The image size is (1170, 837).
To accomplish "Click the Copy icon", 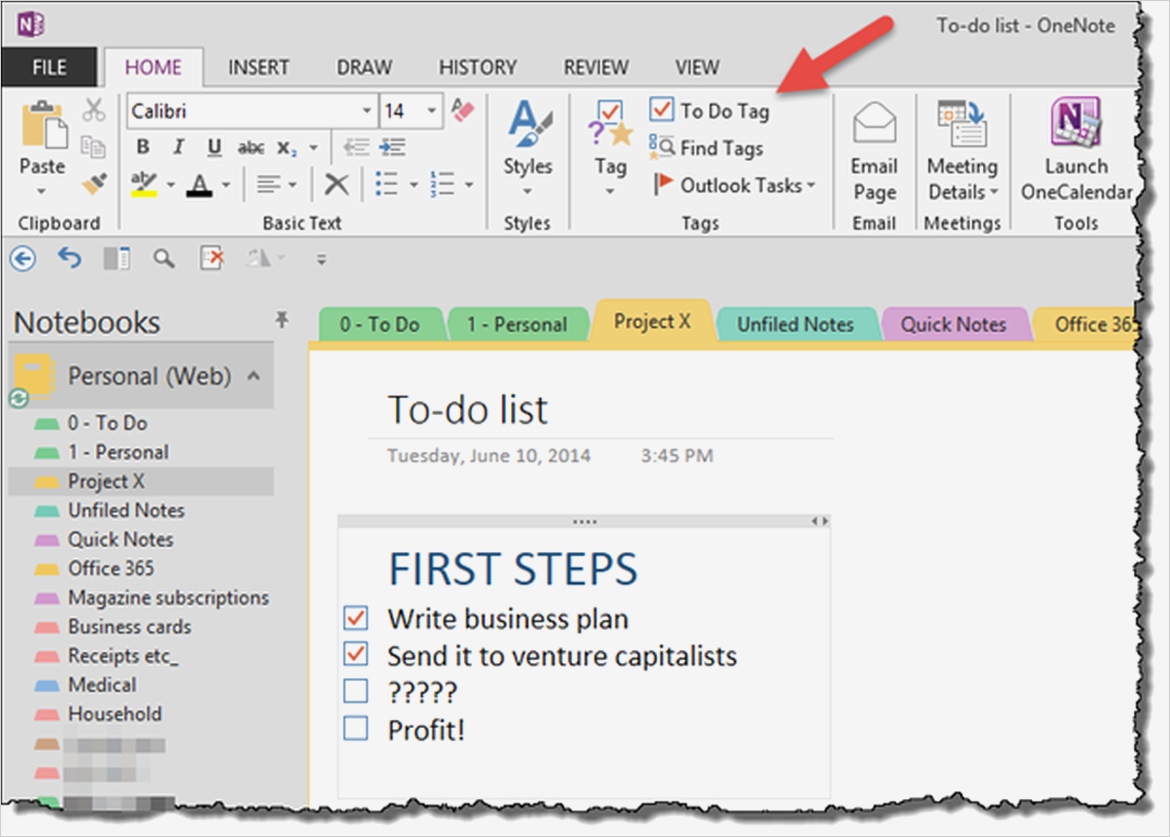I will pos(93,147).
